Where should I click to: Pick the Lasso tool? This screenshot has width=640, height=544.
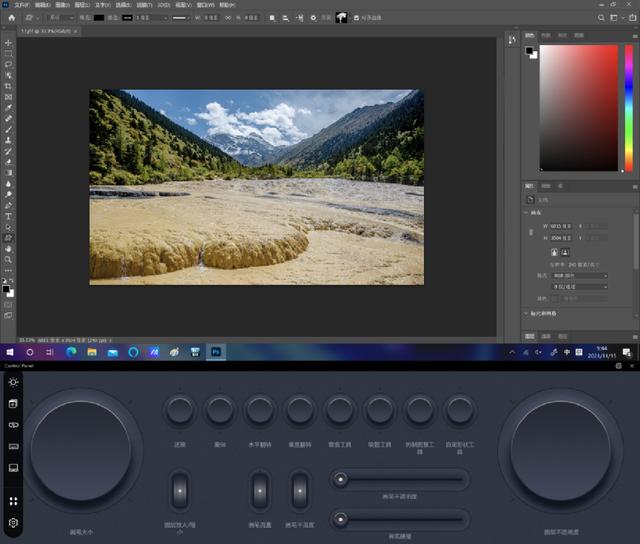(9, 64)
